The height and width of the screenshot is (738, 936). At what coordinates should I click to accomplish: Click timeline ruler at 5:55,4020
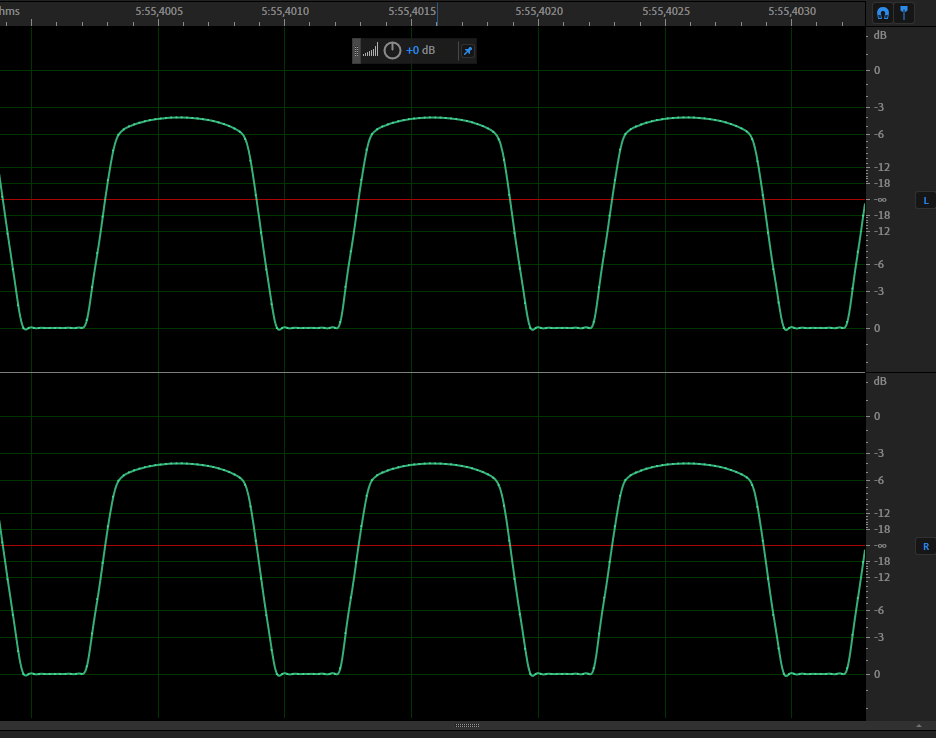(539, 11)
